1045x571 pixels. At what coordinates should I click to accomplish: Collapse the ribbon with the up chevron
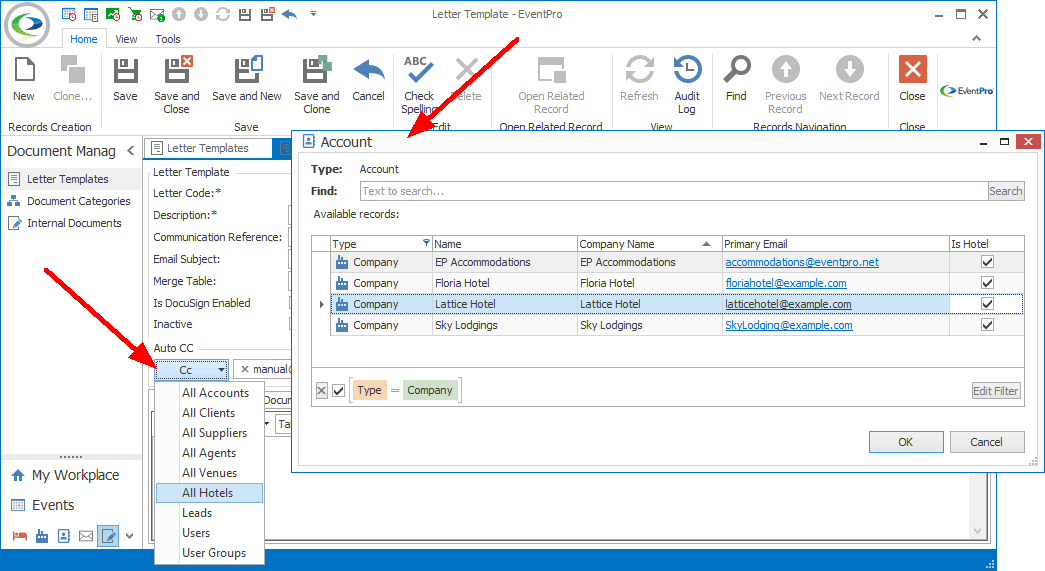coord(976,39)
